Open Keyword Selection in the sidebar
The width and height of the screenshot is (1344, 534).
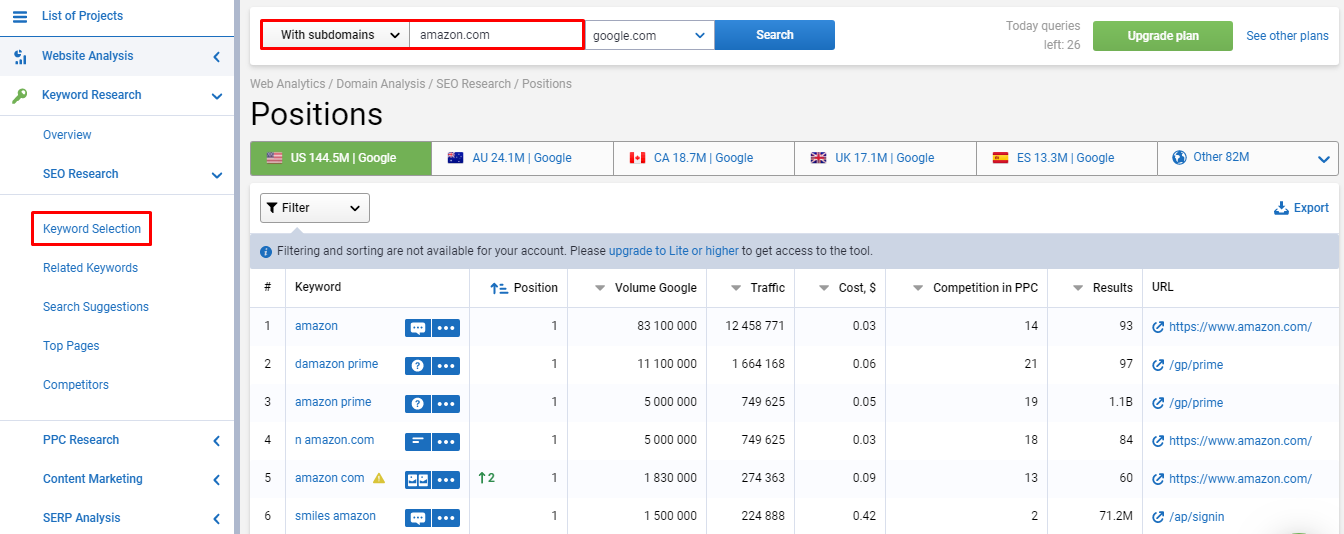click(92, 229)
